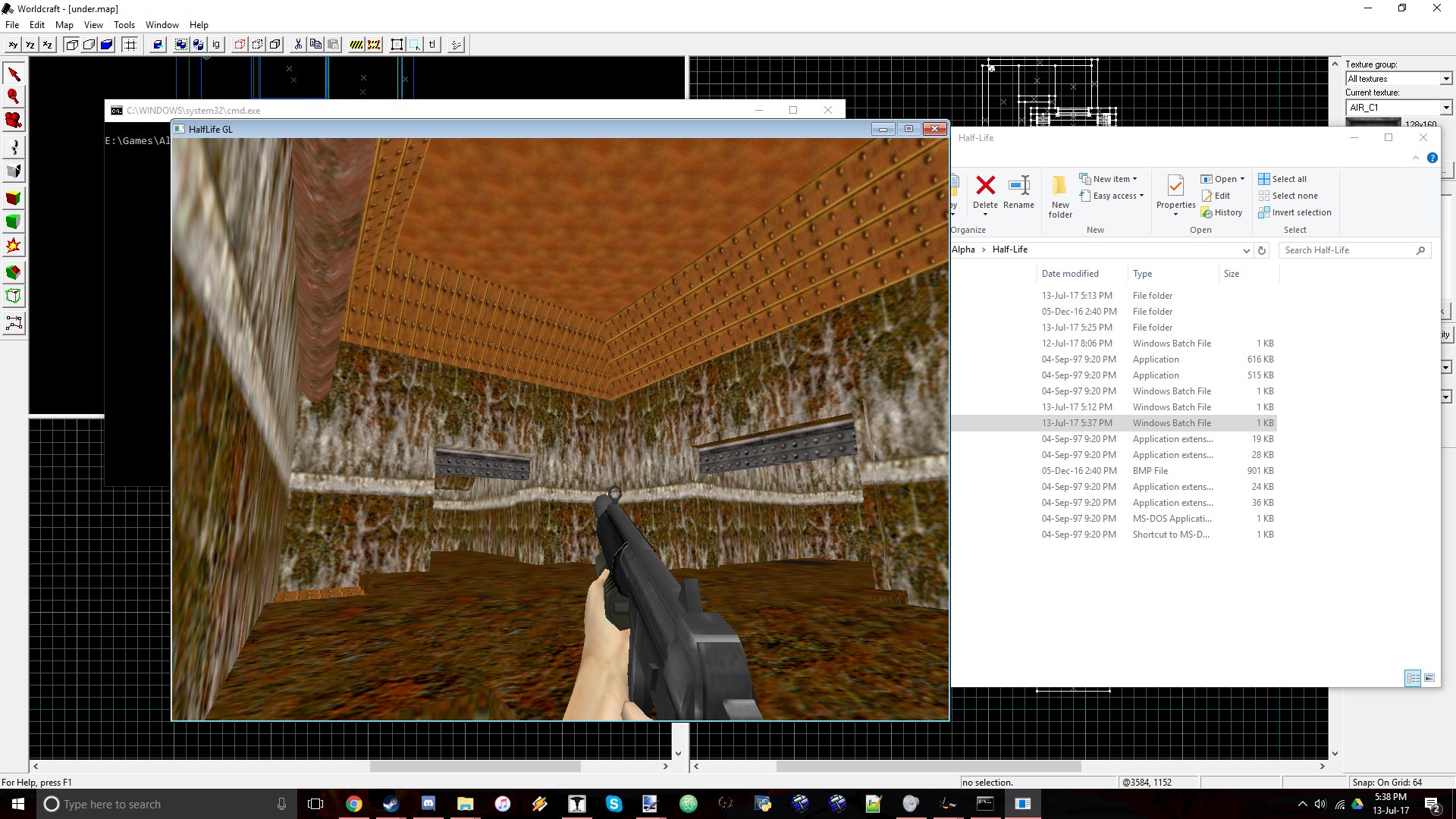
Task: Open the Tools menu
Action: pyautogui.click(x=124, y=25)
